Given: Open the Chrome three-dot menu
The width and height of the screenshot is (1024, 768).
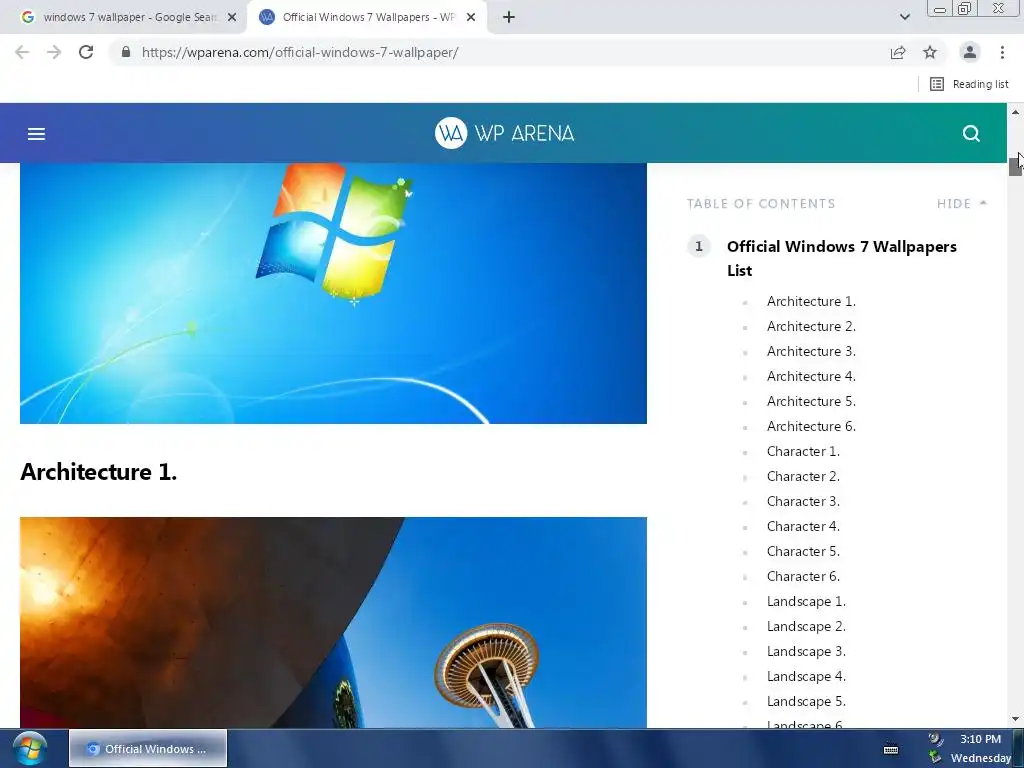Looking at the screenshot, I should coord(1002,52).
